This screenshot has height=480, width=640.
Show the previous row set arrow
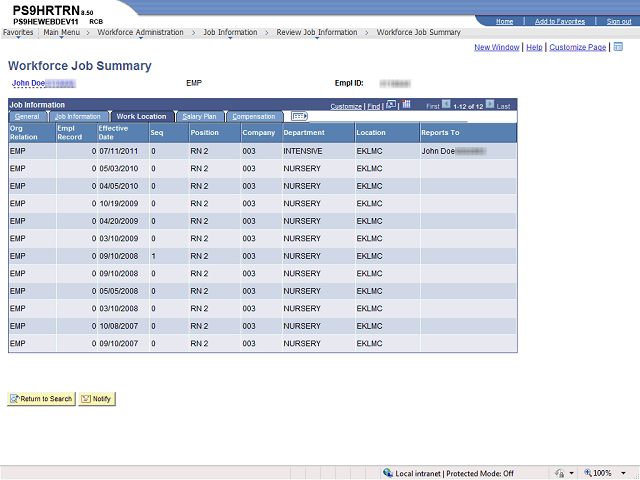pyautogui.click(x=446, y=104)
